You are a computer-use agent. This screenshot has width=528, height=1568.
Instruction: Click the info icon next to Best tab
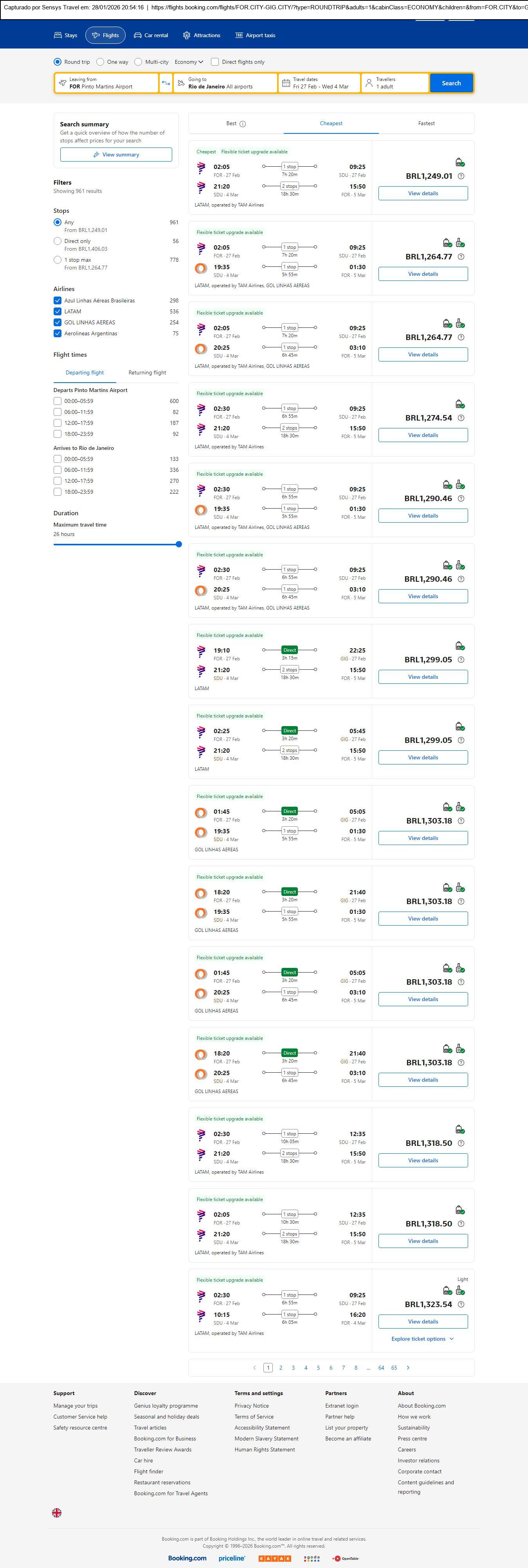click(243, 124)
